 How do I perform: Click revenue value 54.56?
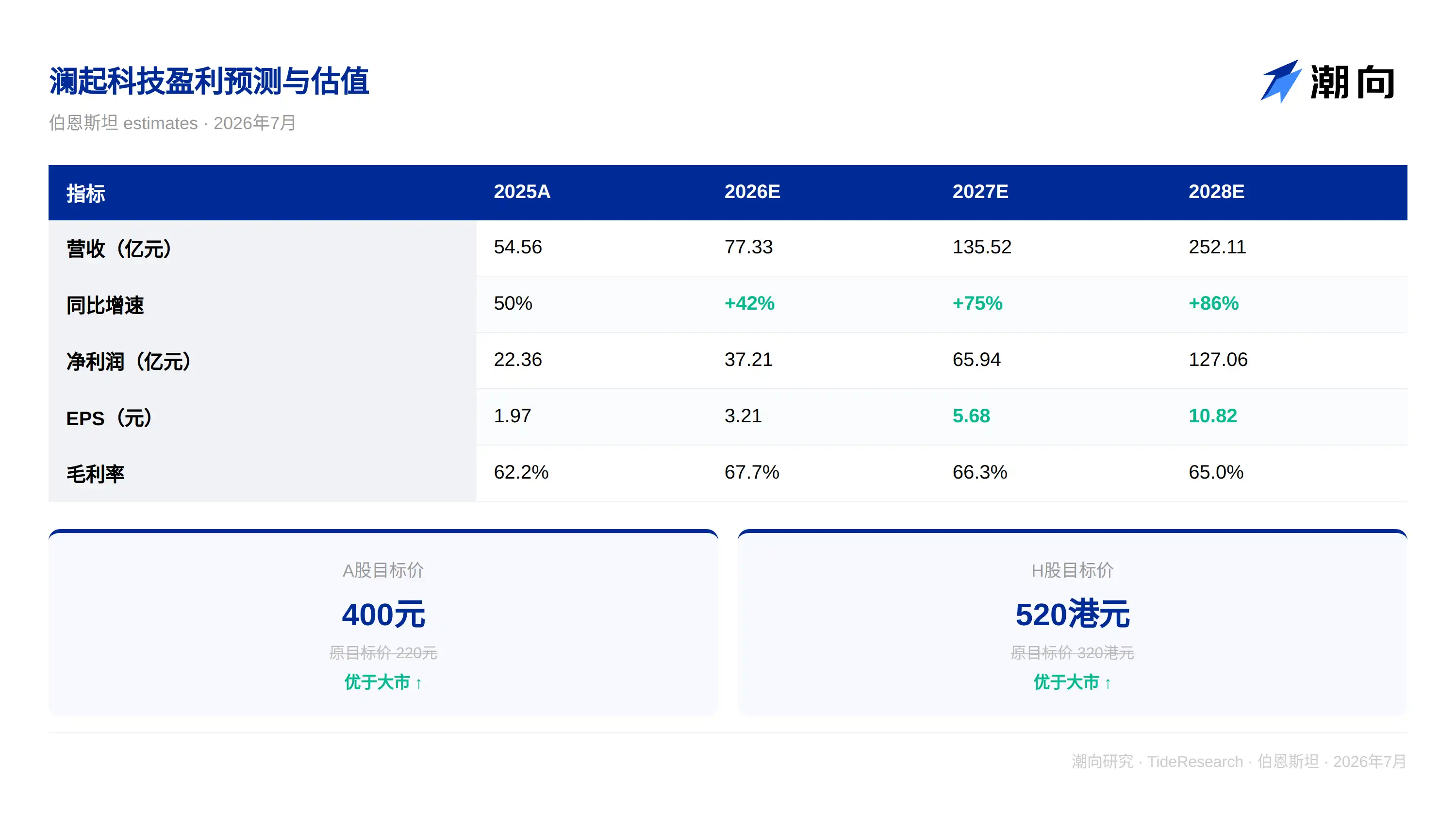point(517,247)
